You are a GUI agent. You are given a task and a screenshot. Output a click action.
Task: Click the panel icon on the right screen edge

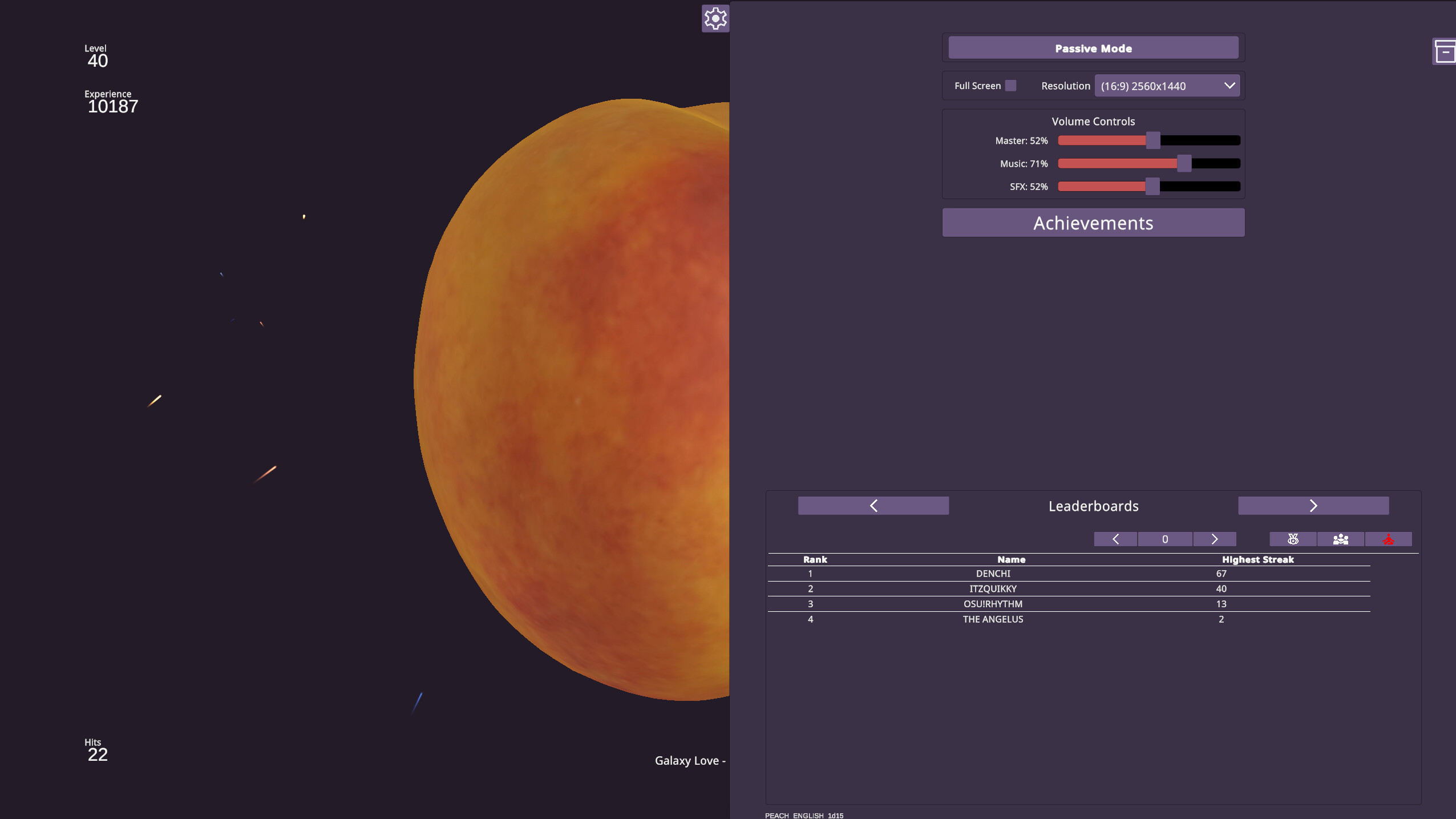click(x=1446, y=52)
